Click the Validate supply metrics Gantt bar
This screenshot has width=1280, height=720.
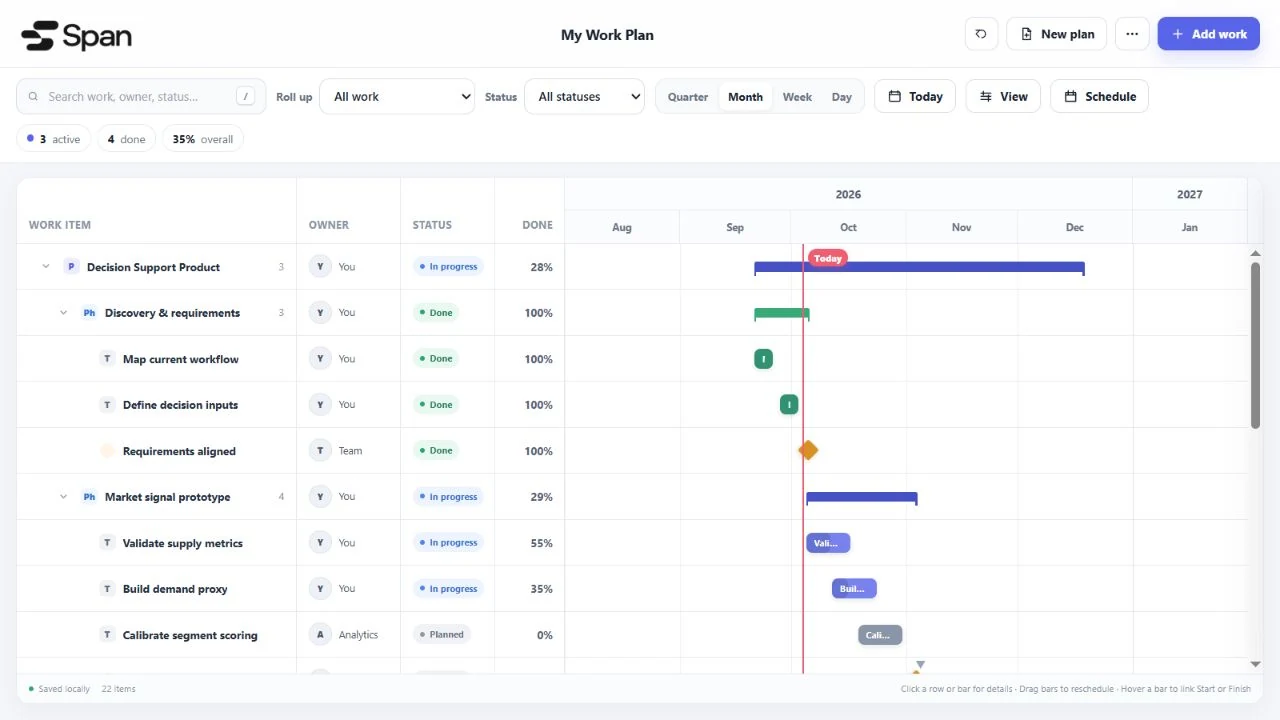[828, 543]
